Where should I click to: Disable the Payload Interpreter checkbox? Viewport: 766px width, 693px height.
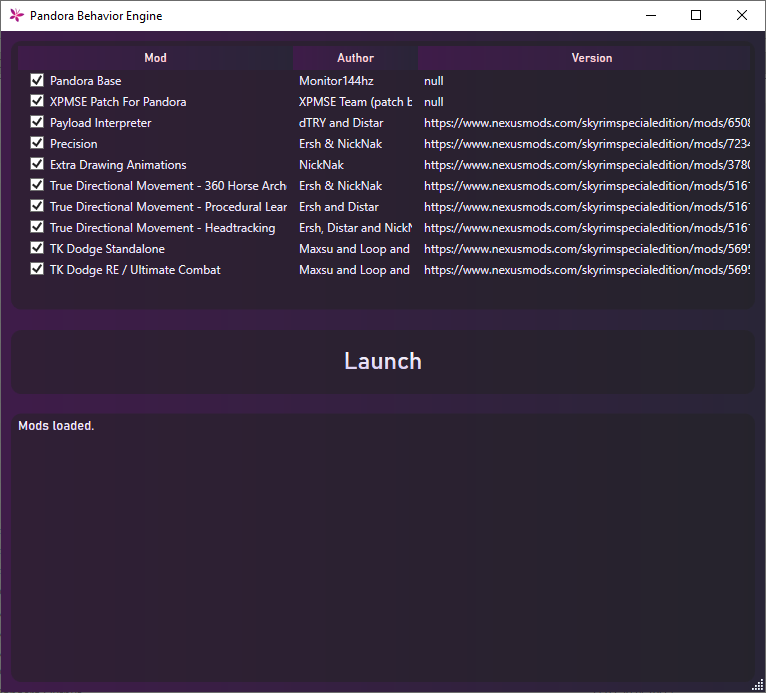[x=37, y=122]
